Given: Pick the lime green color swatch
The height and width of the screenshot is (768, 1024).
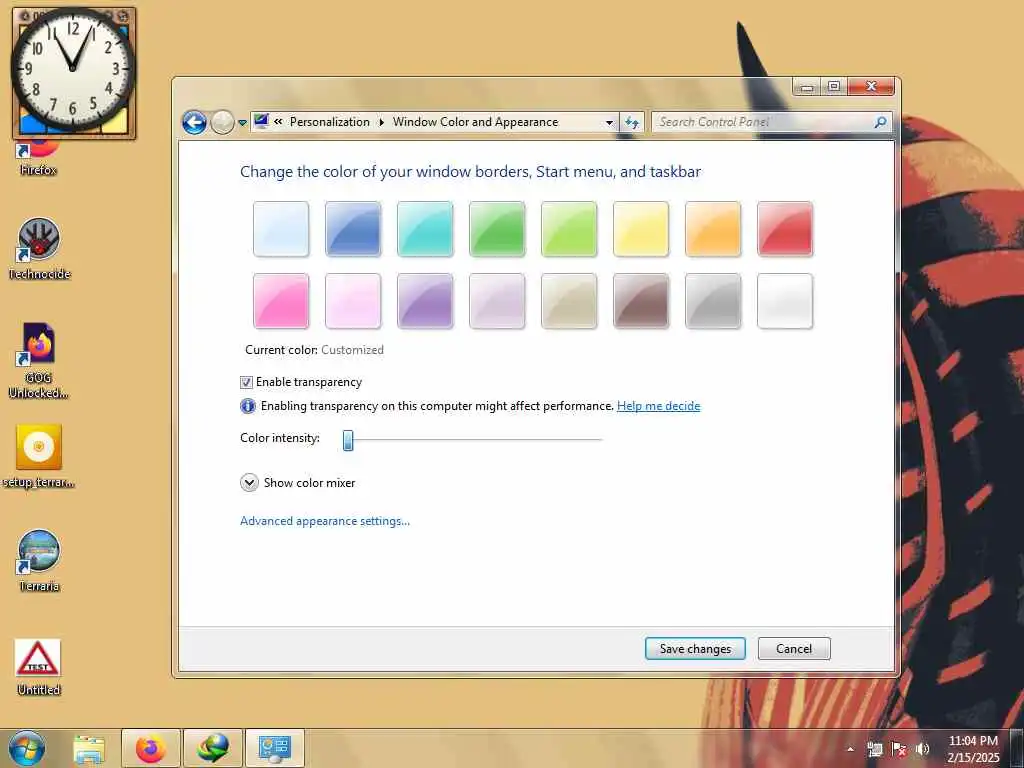Looking at the screenshot, I should point(569,229).
